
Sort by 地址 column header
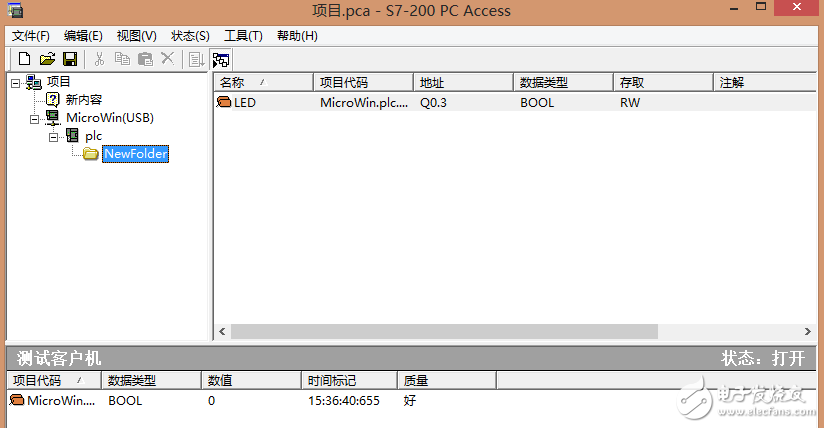(464, 83)
